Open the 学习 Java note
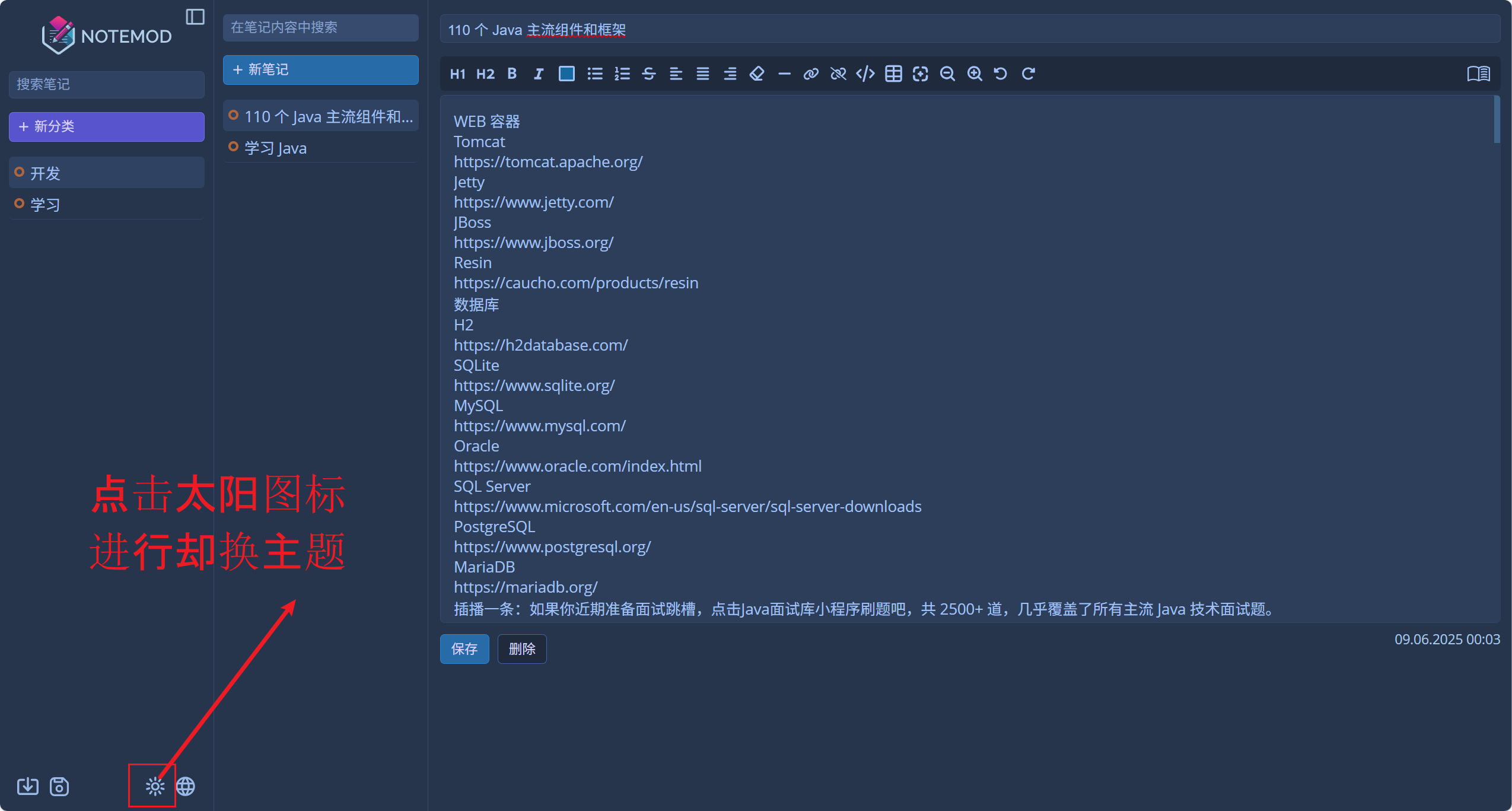 (x=321, y=148)
